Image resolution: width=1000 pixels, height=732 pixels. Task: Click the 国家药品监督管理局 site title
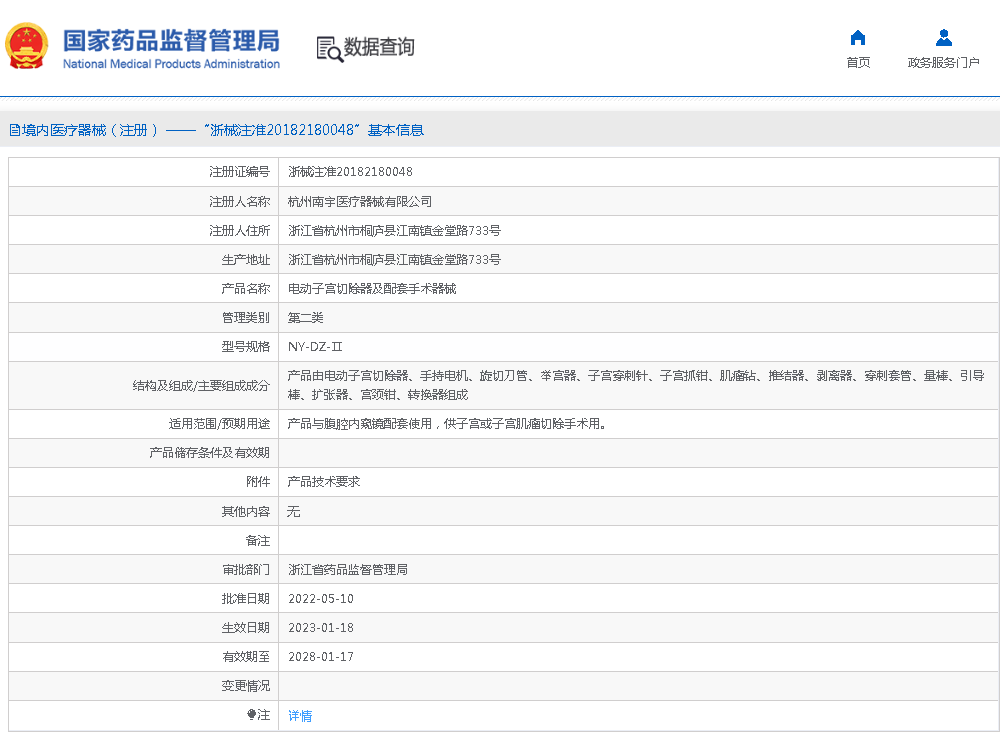(x=171, y=41)
